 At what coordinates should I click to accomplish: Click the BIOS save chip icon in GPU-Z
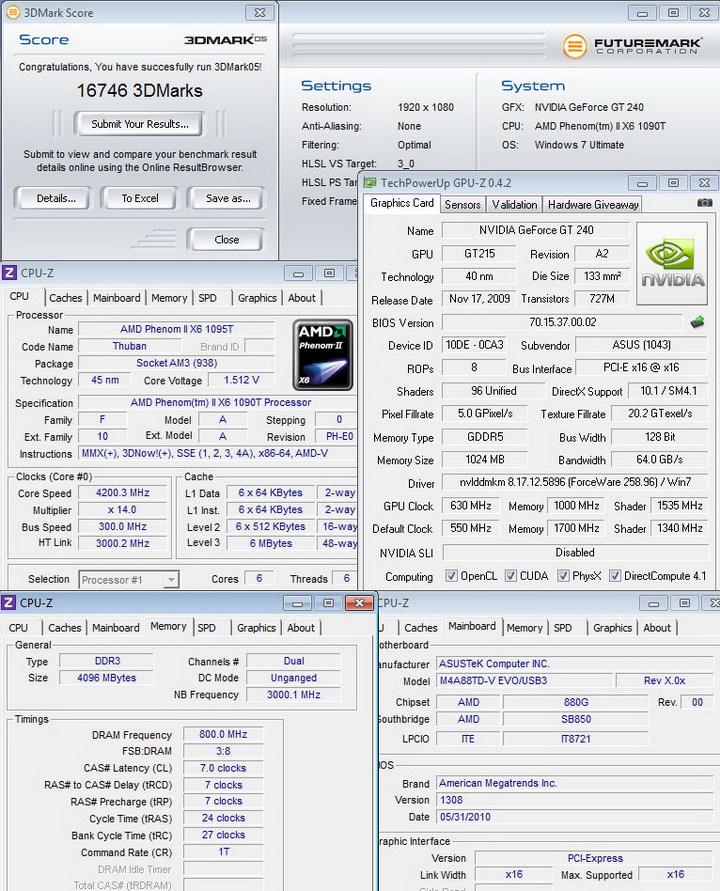coord(698,322)
